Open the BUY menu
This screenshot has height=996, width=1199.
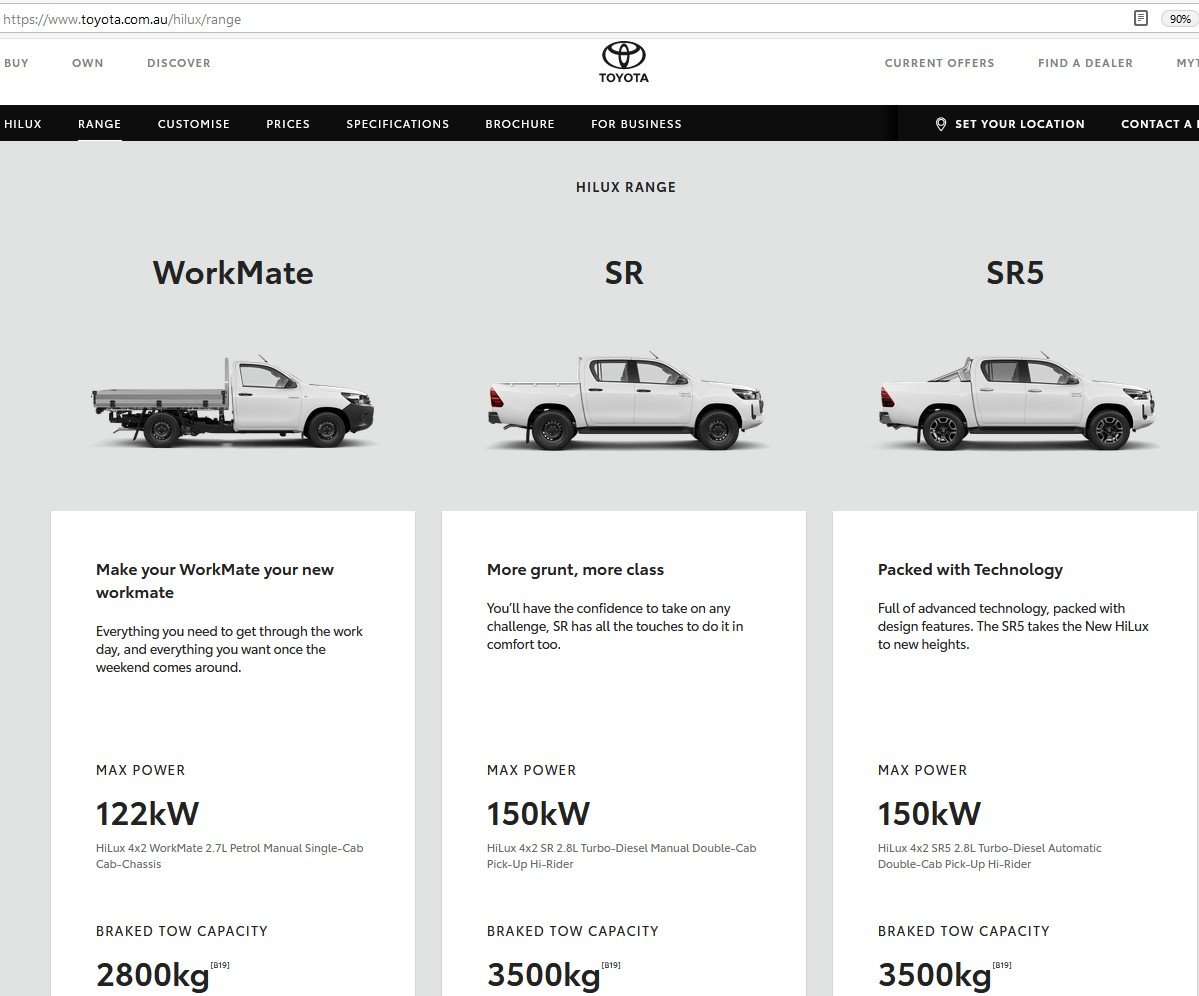tap(16, 63)
